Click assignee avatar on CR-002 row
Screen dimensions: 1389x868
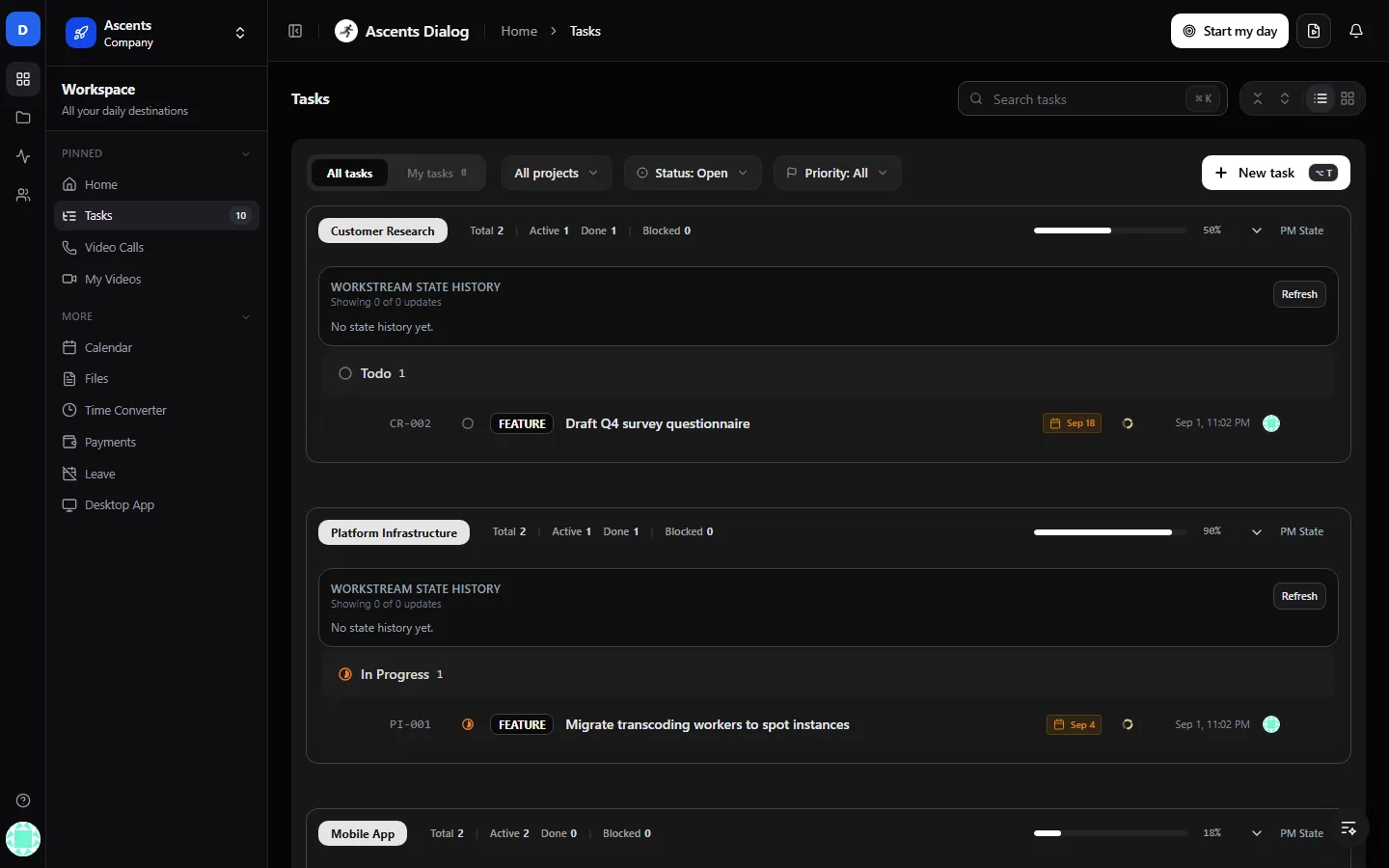pos(1271,423)
